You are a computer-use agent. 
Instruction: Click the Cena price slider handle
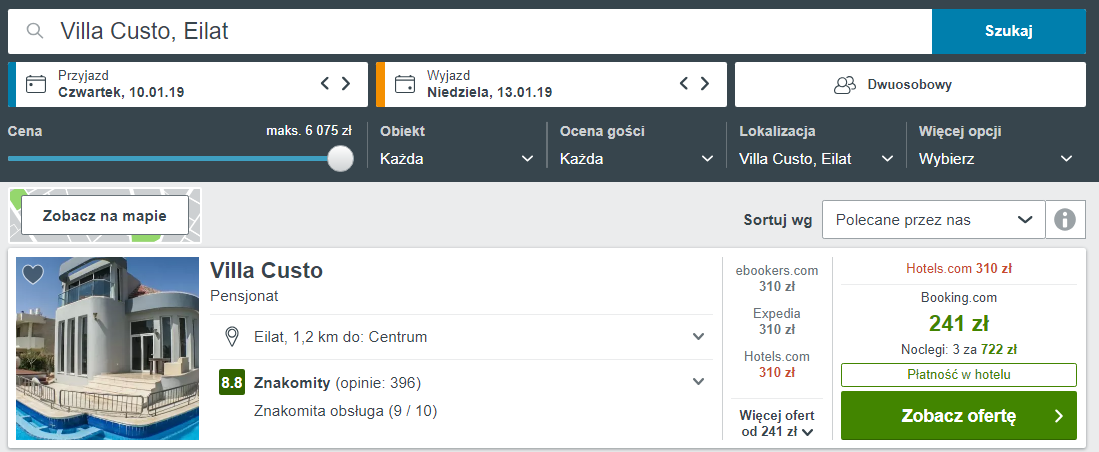(x=341, y=158)
